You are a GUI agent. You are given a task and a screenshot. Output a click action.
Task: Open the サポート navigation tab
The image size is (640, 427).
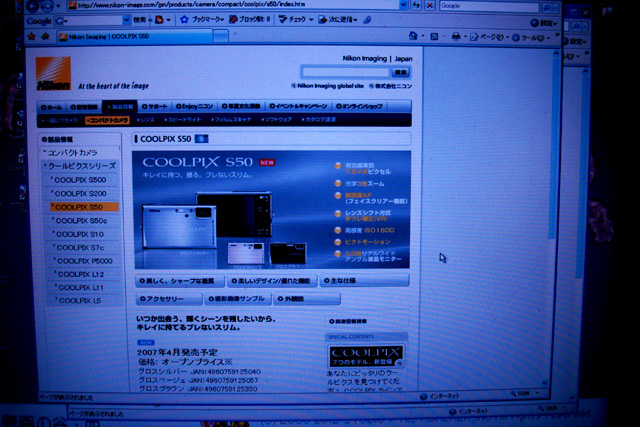point(155,106)
